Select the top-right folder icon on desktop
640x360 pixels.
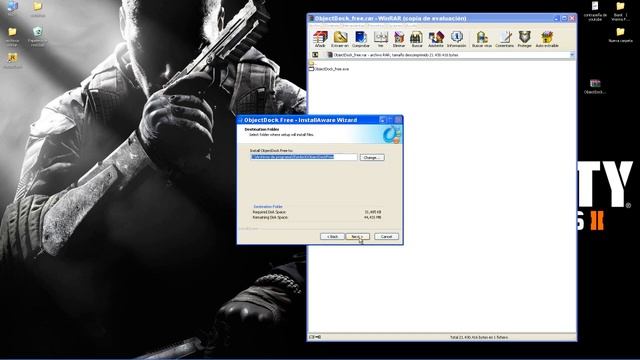pos(620,11)
